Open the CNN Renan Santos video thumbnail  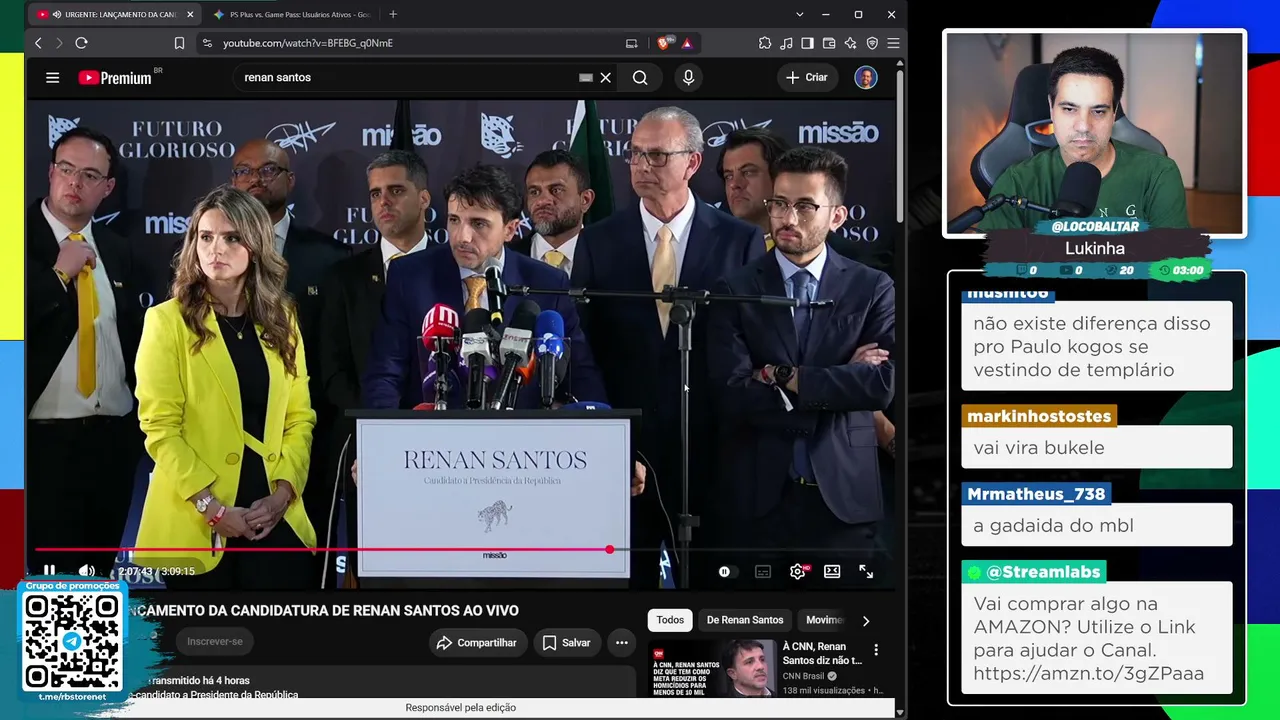coord(713,668)
